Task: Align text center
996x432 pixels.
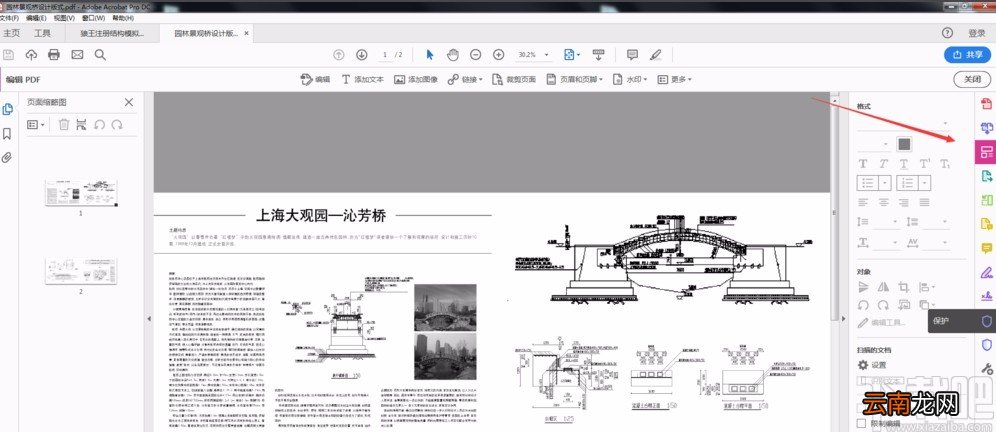Action: pyautogui.click(x=883, y=202)
